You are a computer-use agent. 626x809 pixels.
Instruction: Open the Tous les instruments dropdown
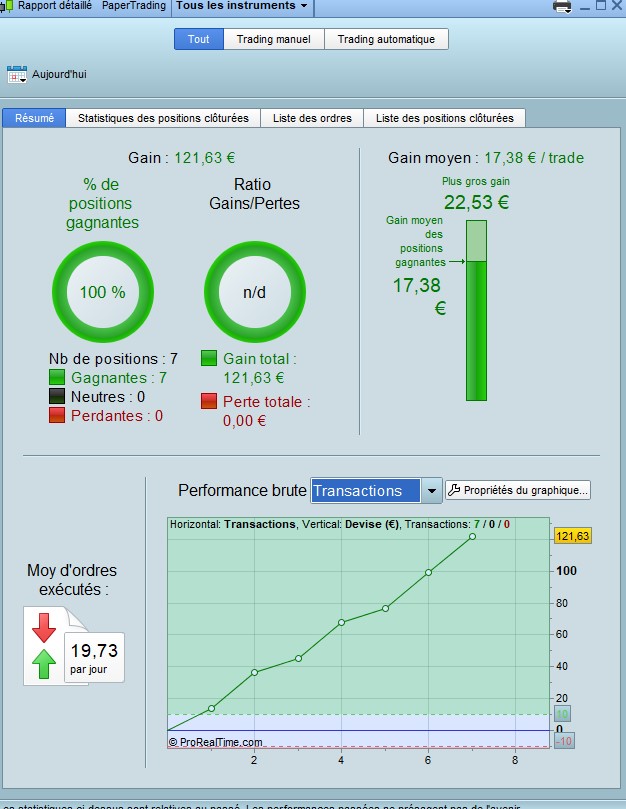tap(242, 6)
